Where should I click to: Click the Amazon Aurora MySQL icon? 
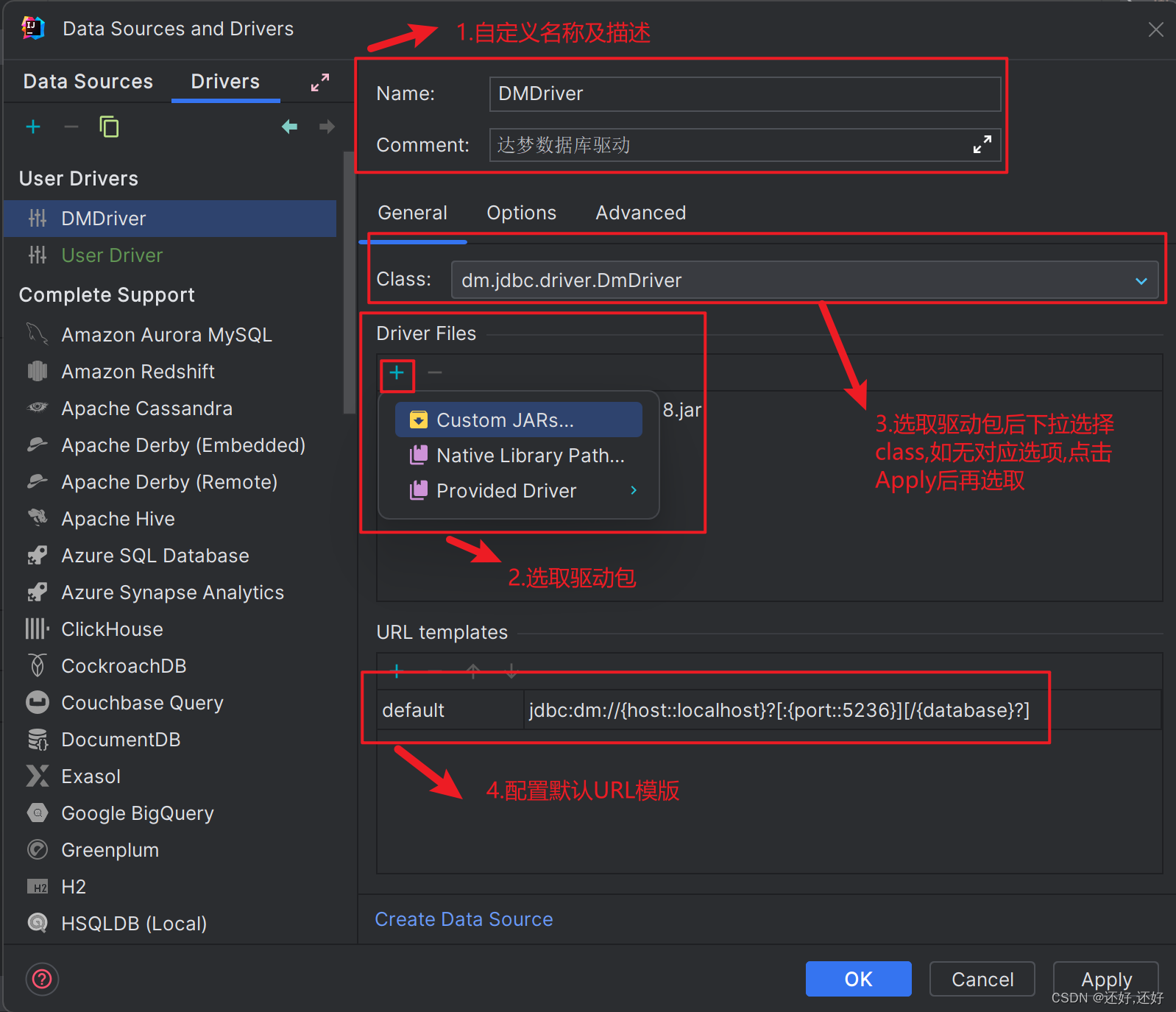click(x=38, y=334)
